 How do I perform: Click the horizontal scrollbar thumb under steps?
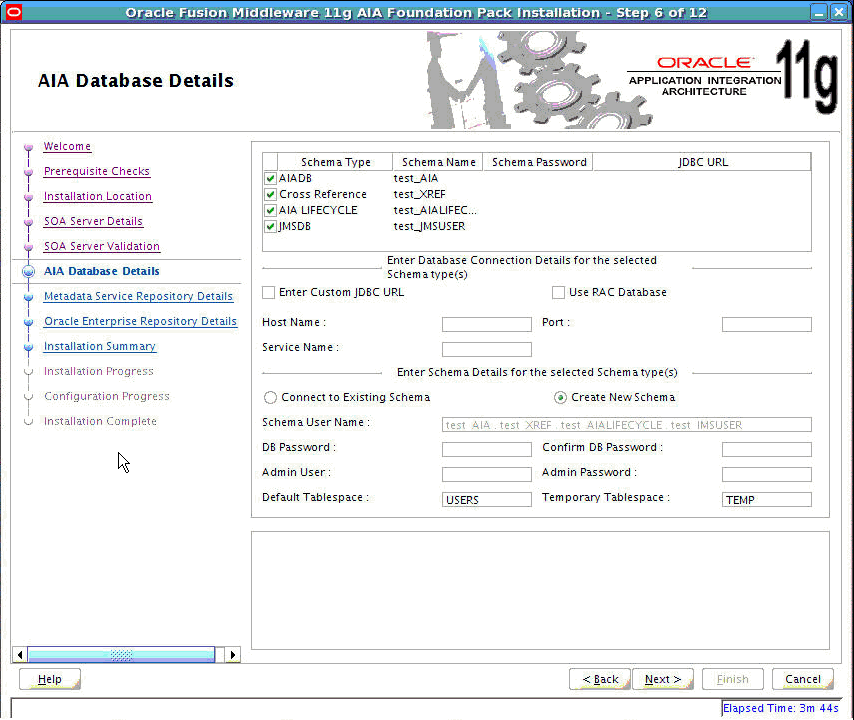121,655
